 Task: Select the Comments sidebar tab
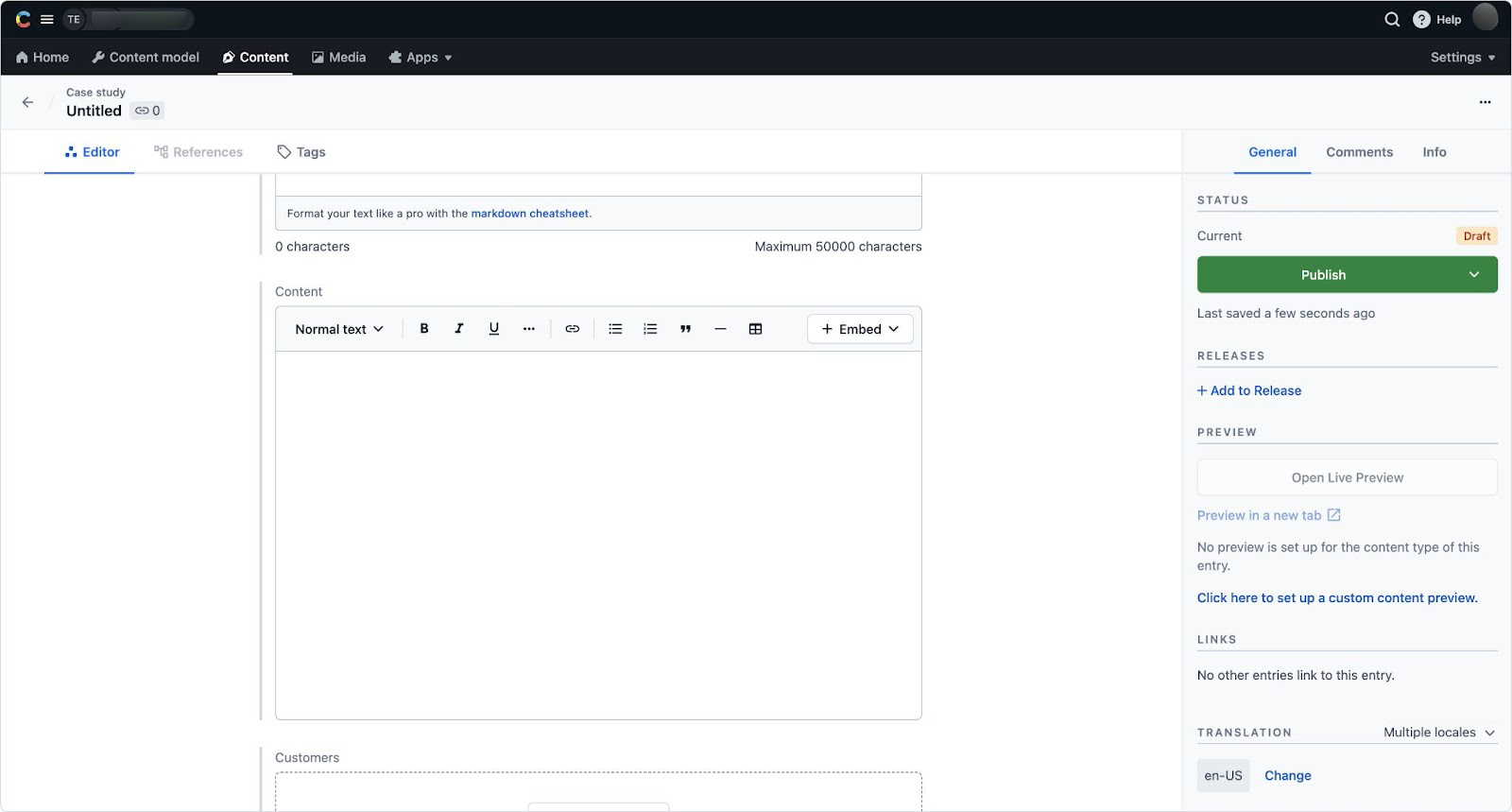click(x=1359, y=152)
